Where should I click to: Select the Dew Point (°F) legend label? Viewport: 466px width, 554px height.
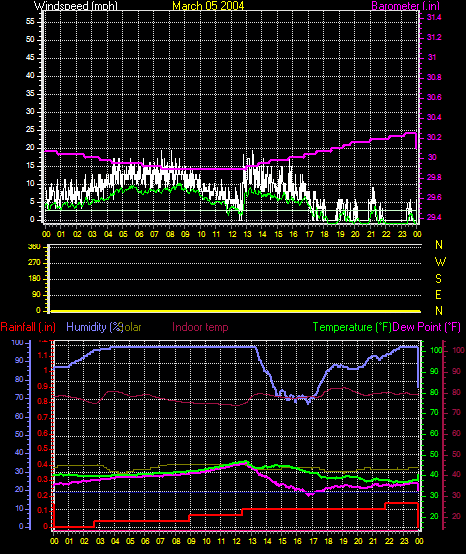pyautogui.click(x=426, y=327)
